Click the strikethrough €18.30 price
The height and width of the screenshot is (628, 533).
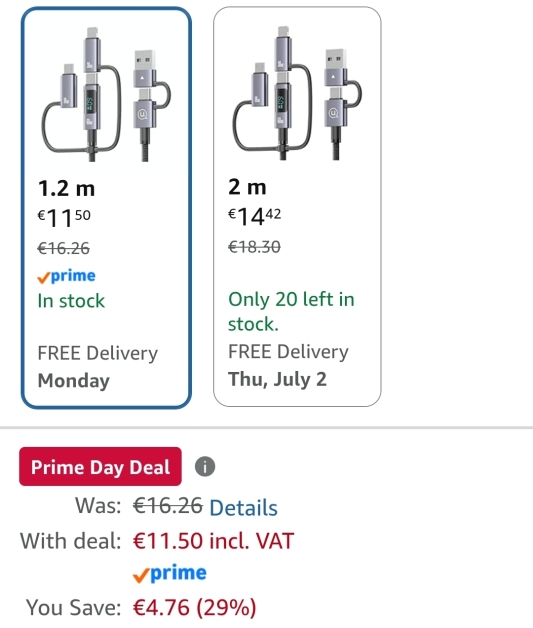pyautogui.click(x=254, y=247)
